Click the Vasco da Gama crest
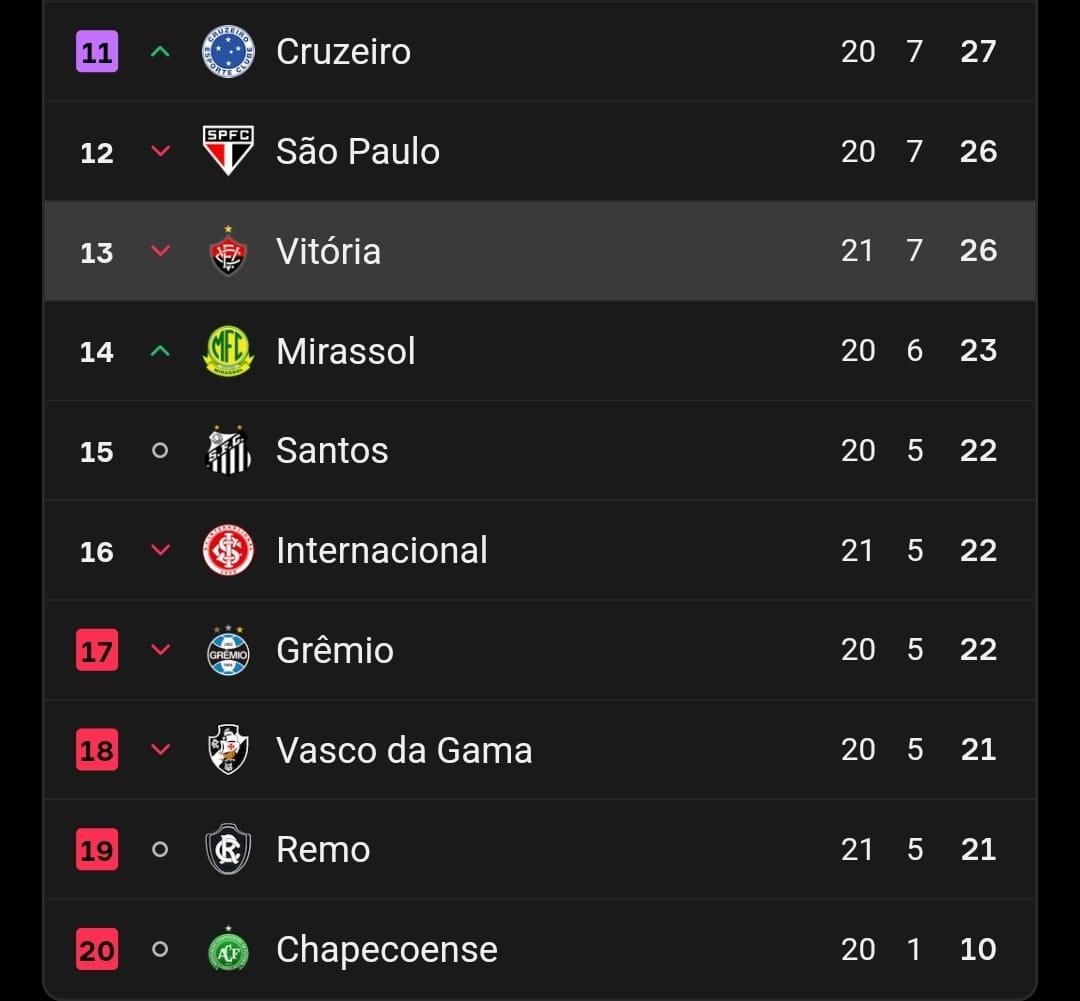 [228, 750]
